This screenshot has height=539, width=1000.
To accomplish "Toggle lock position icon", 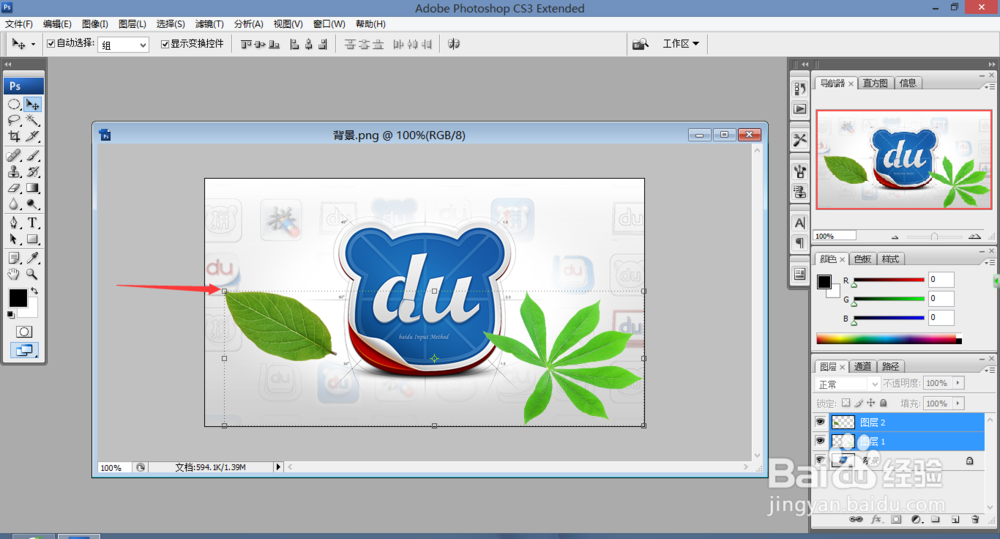I will tap(871, 403).
